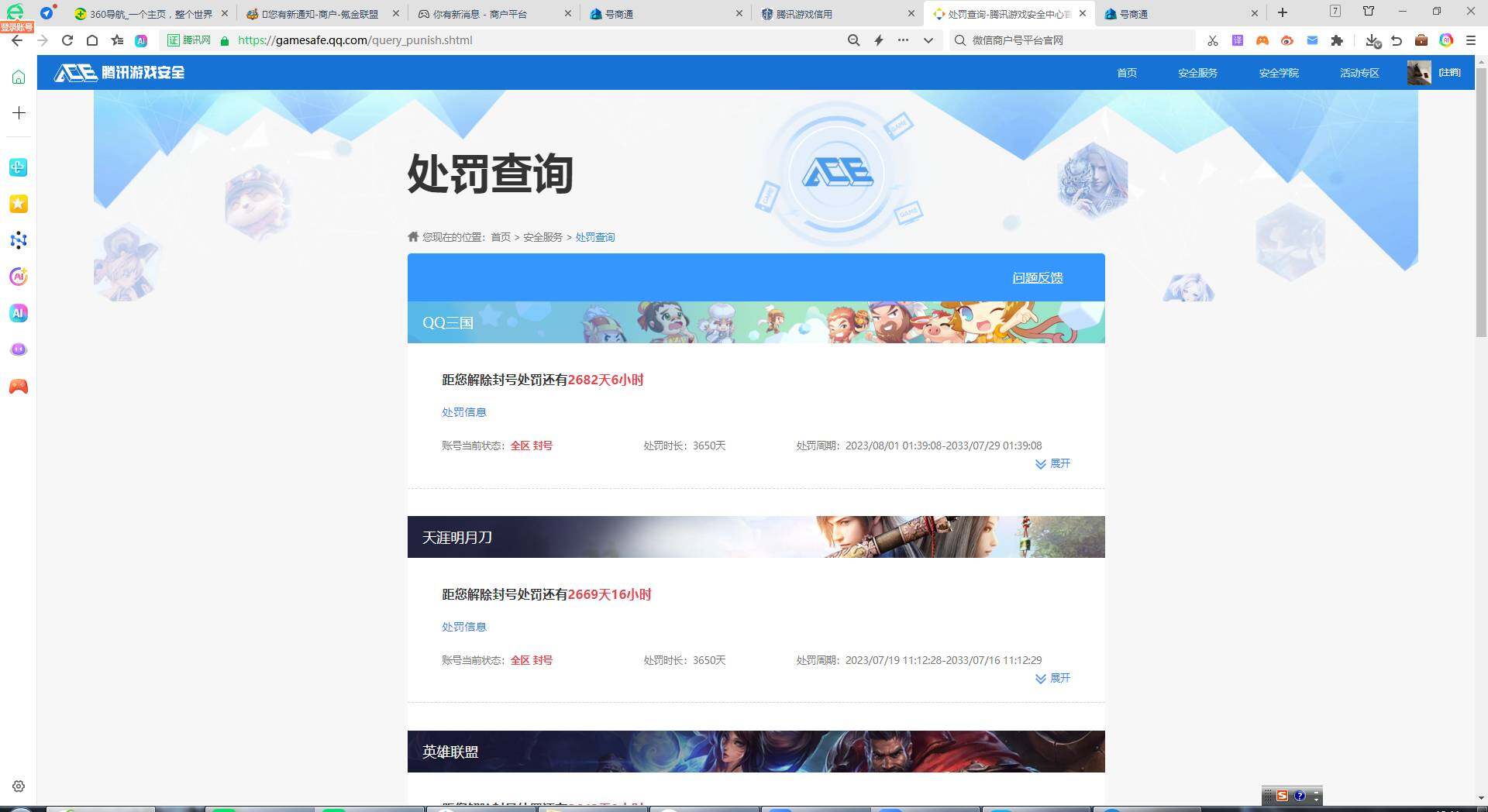Viewport: 1488px width, 812px height.
Task: Click the home icon in left sidebar
Action: click(x=18, y=76)
